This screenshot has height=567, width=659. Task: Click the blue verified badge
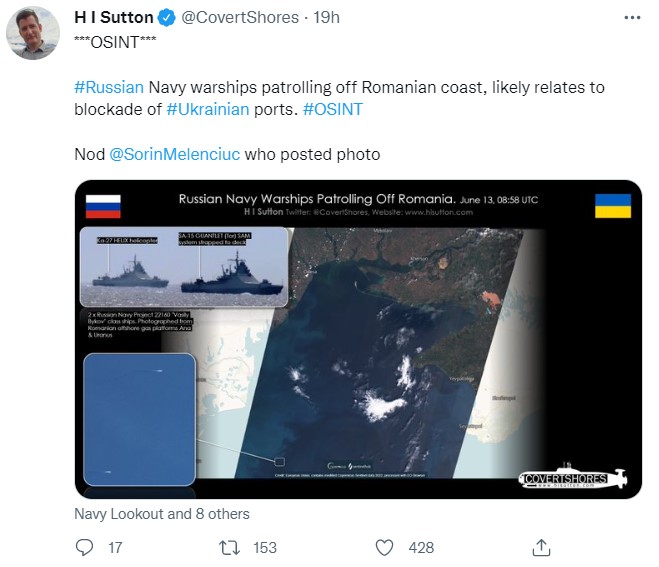tap(168, 18)
